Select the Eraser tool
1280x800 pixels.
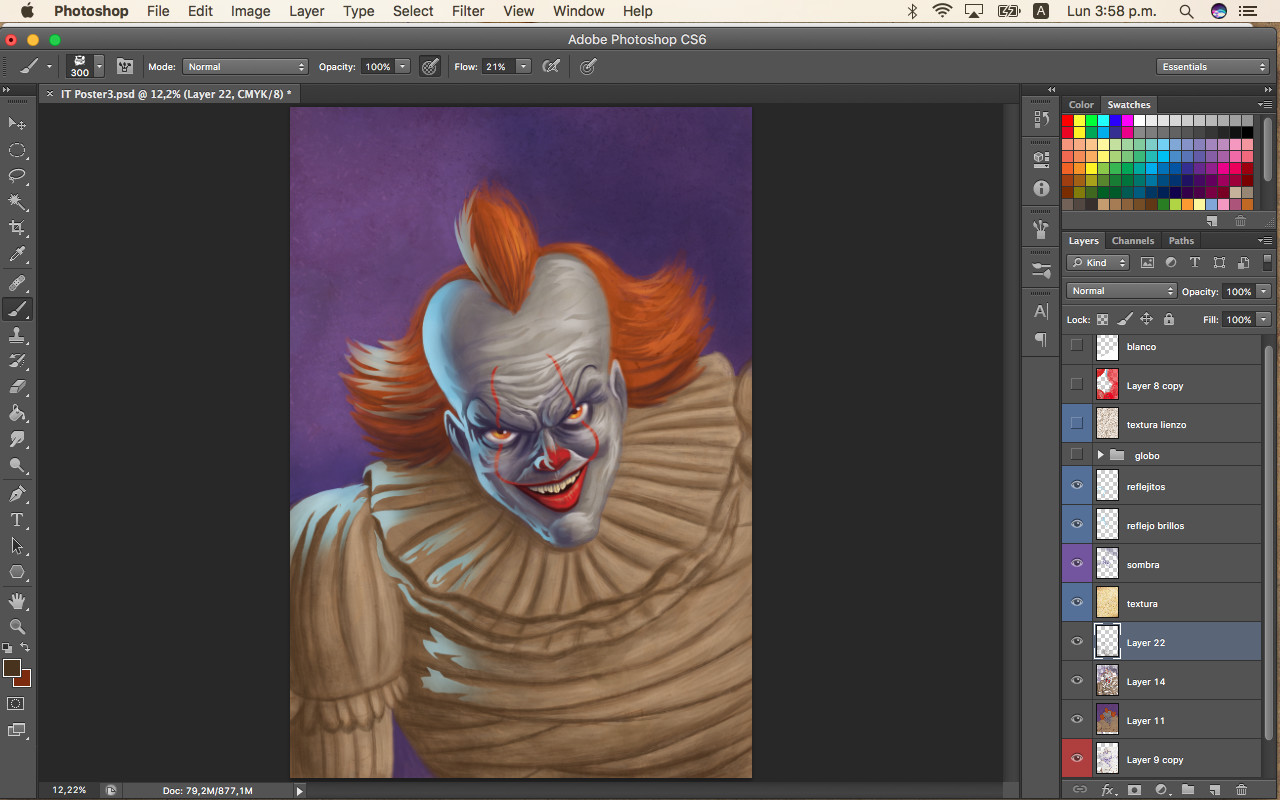click(x=17, y=387)
